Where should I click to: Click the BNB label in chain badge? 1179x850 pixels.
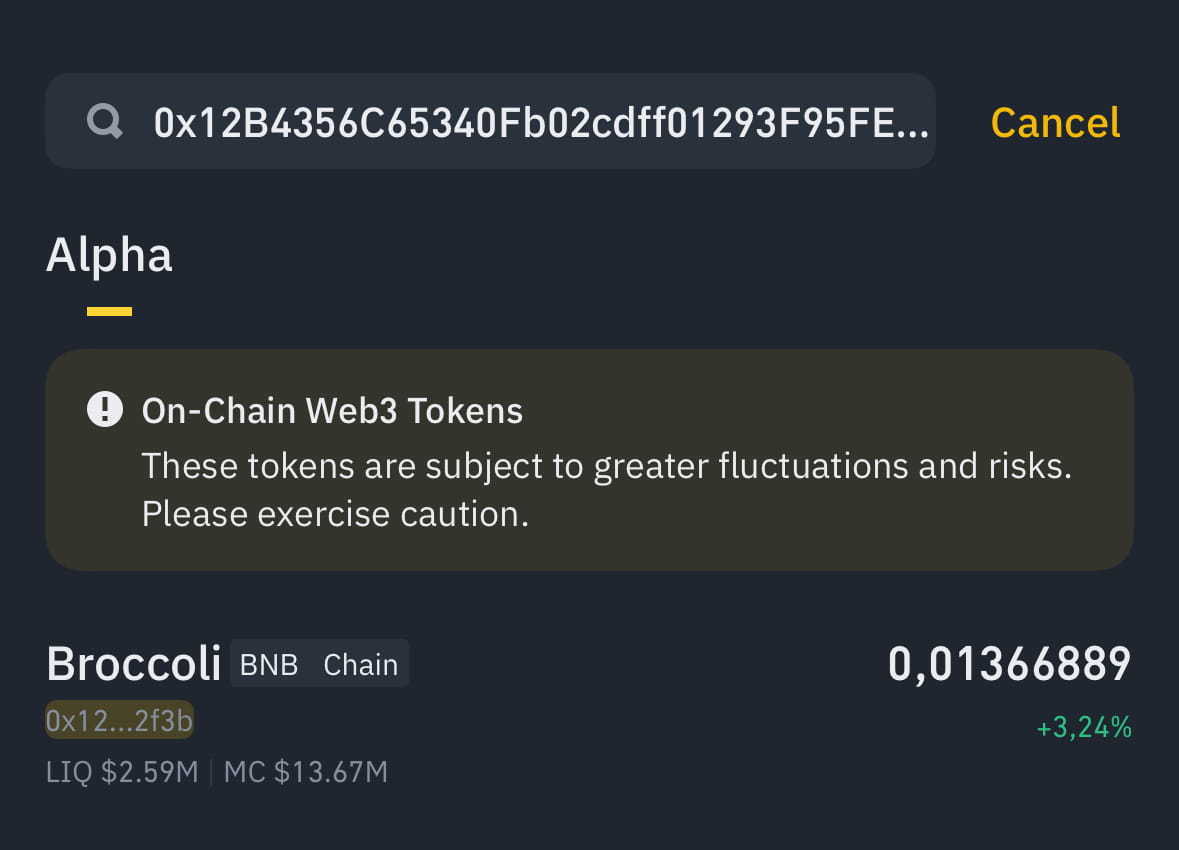[x=269, y=665]
